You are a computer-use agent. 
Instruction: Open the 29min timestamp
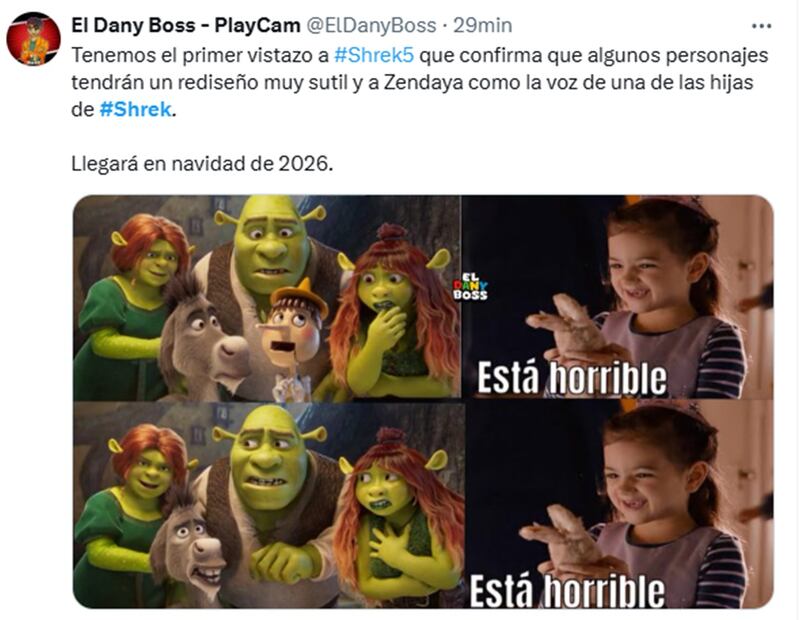[x=483, y=25]
